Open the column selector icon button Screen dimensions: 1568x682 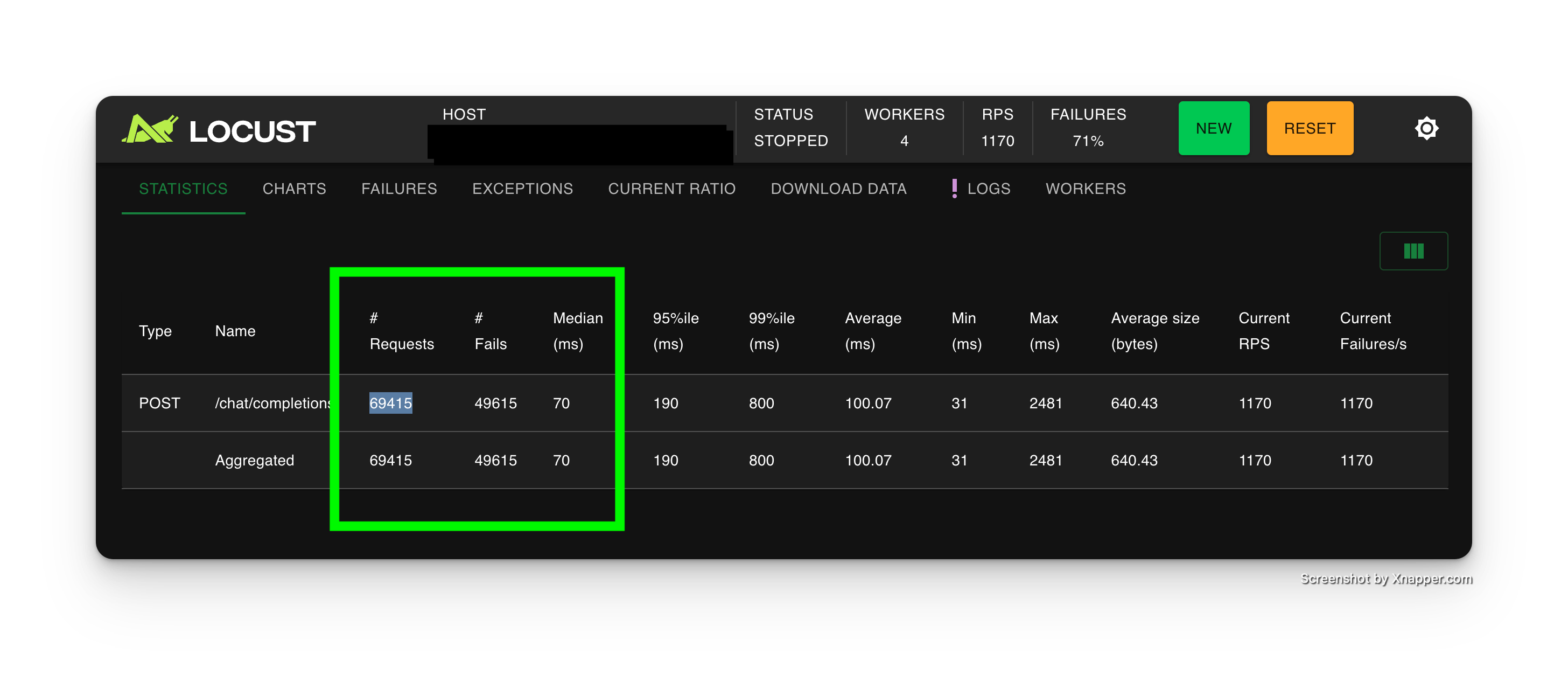tap(1413, 251)
